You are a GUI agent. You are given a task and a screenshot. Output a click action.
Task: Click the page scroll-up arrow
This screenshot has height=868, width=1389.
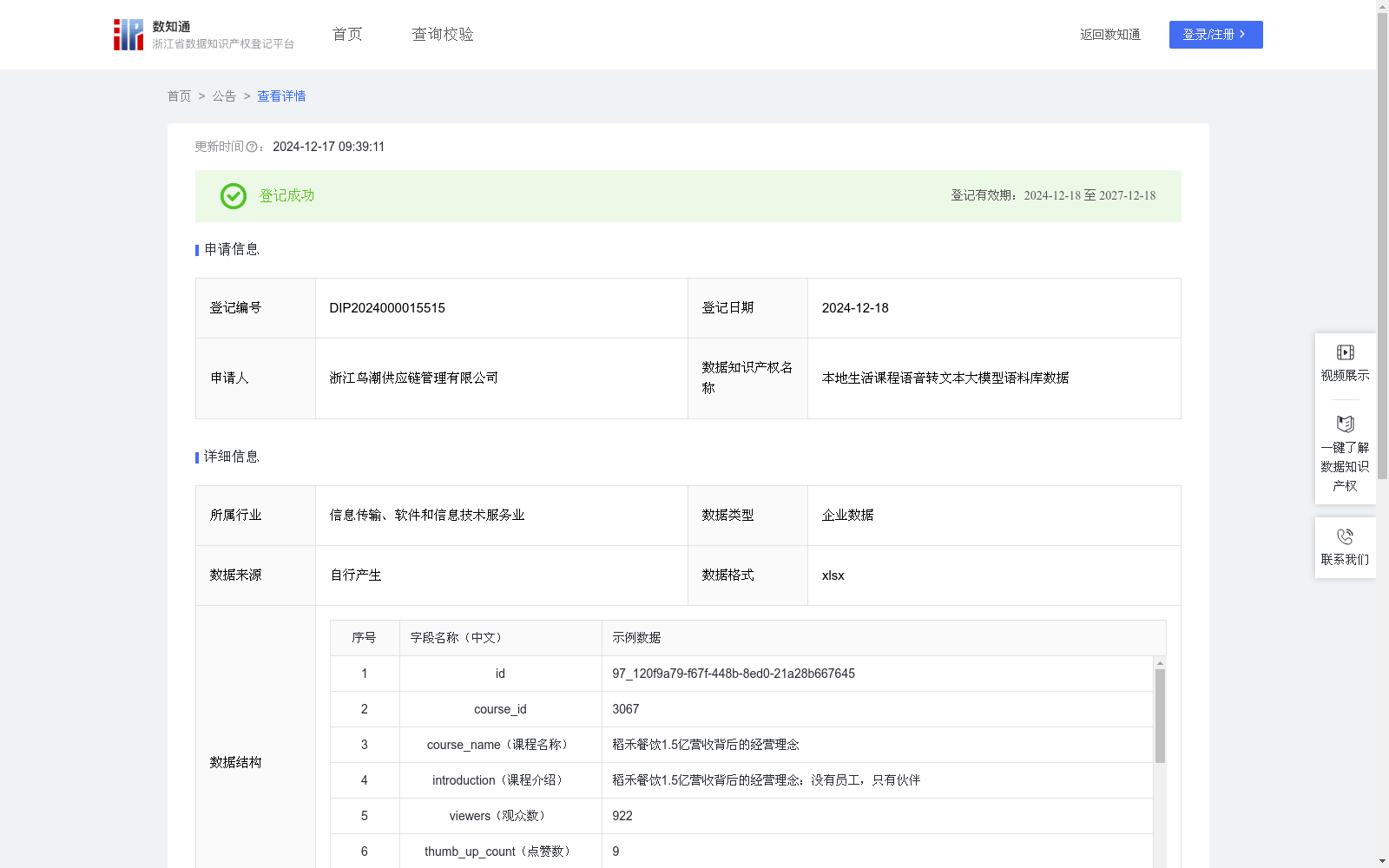pyautogui.click(x=1382, y=6)
